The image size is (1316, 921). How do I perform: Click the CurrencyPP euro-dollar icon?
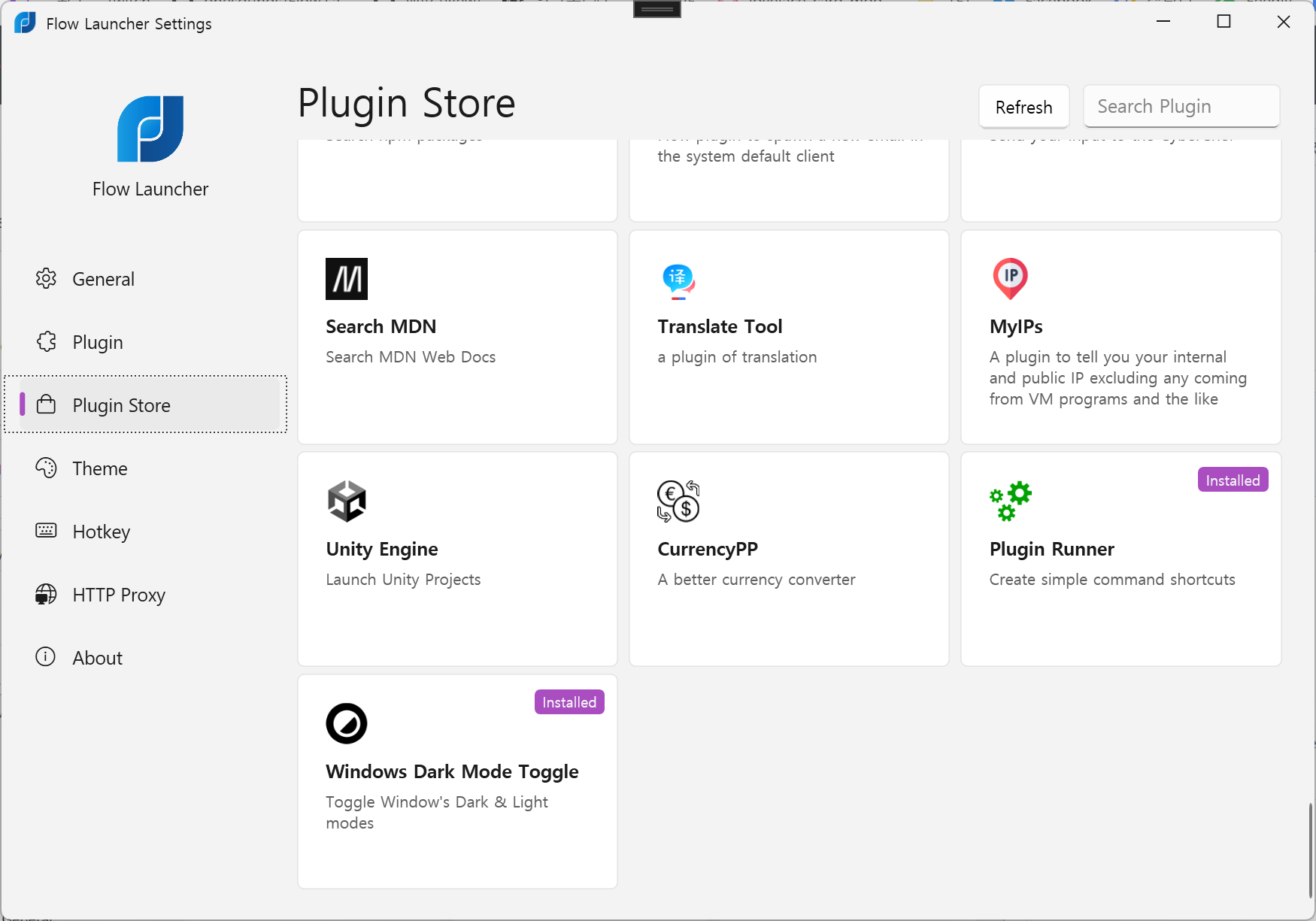(678, 501)
